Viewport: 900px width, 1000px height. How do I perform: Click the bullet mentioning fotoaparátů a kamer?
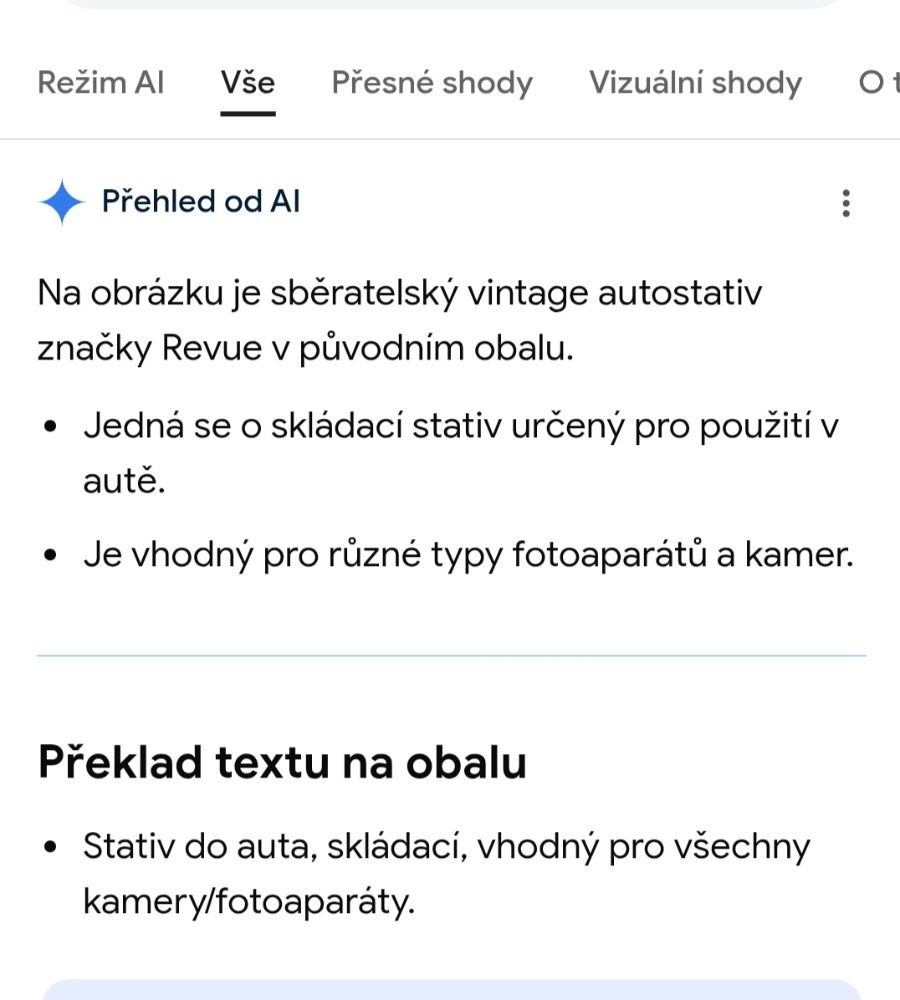468,556
